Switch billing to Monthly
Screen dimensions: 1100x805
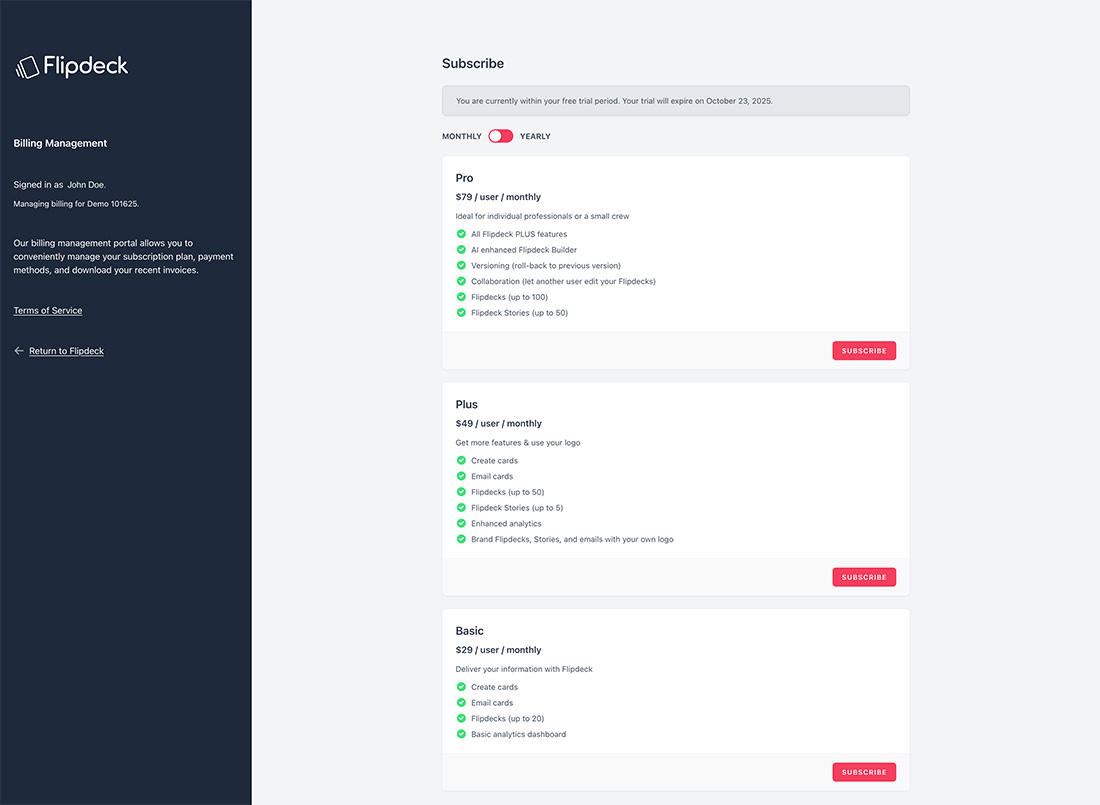point(461,135)
